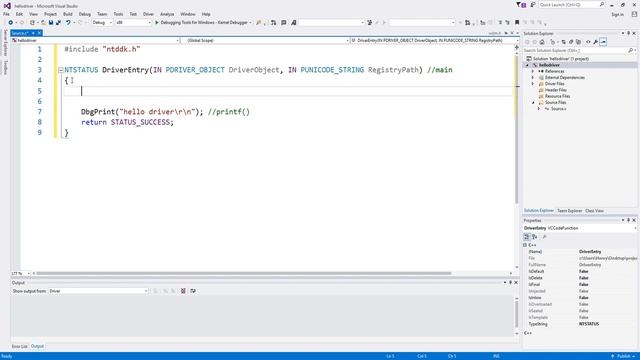This screenshot has width=640, height=360.
Task: Select the Header Files folder
Action: (x=556, y=90)
